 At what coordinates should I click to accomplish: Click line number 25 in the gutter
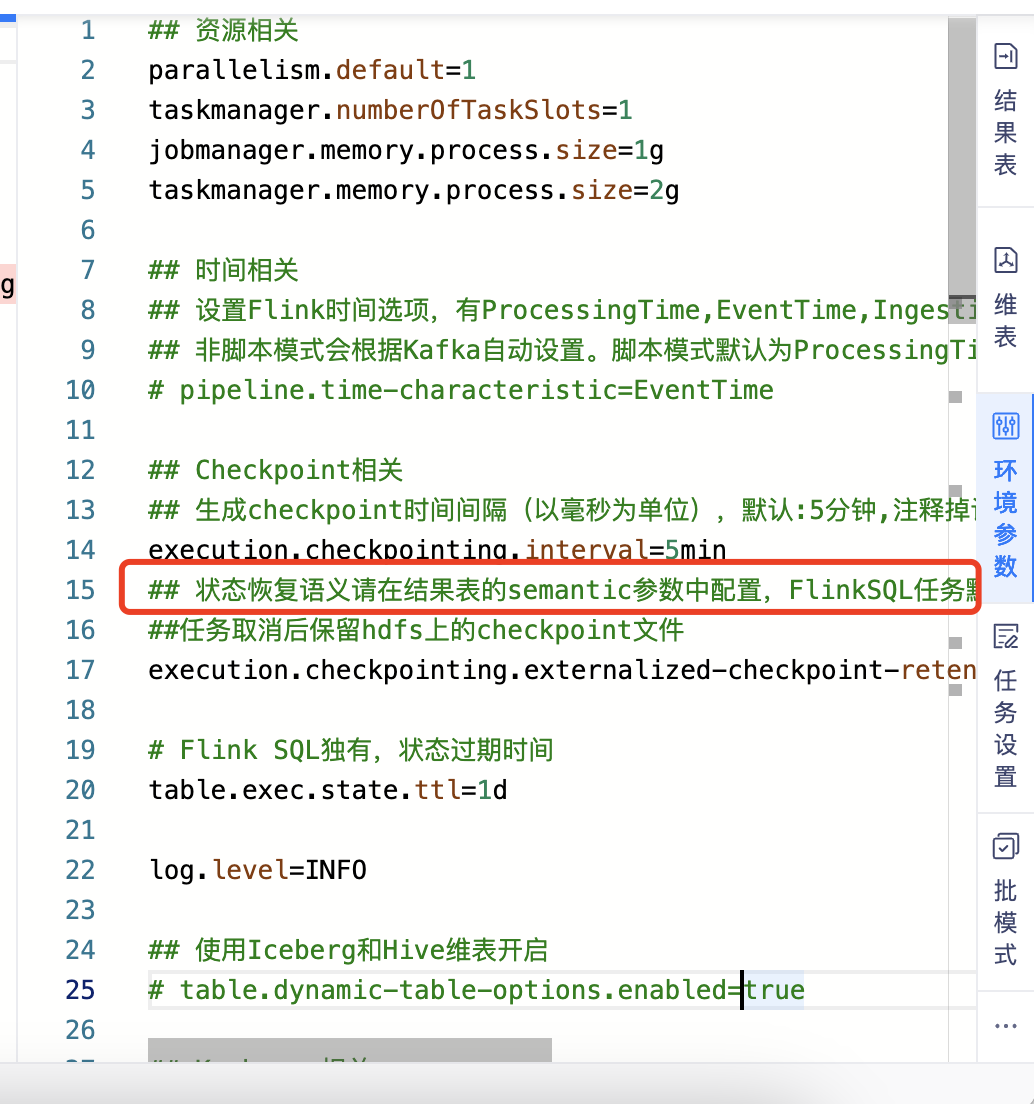pyautogui.click(x=80, y=990)
